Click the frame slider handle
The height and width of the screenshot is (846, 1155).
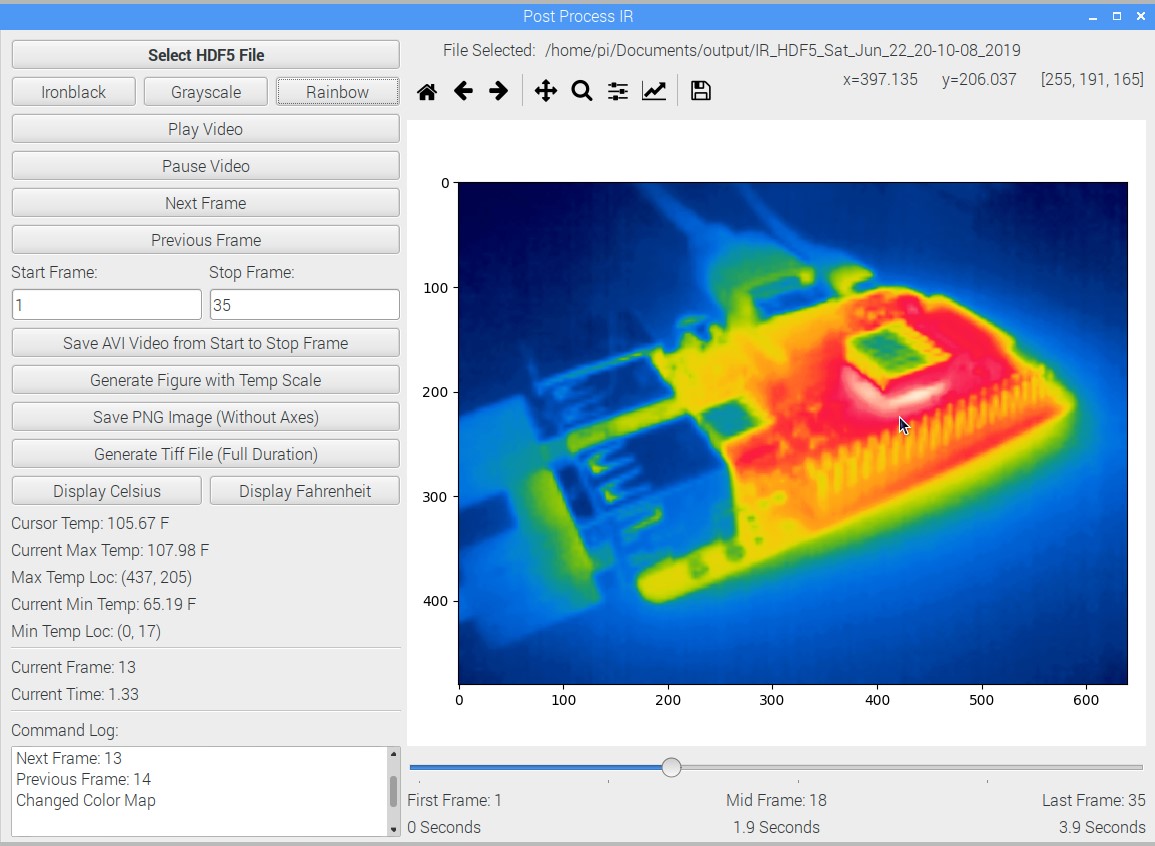pyautogui.click(x=671, y=767)
